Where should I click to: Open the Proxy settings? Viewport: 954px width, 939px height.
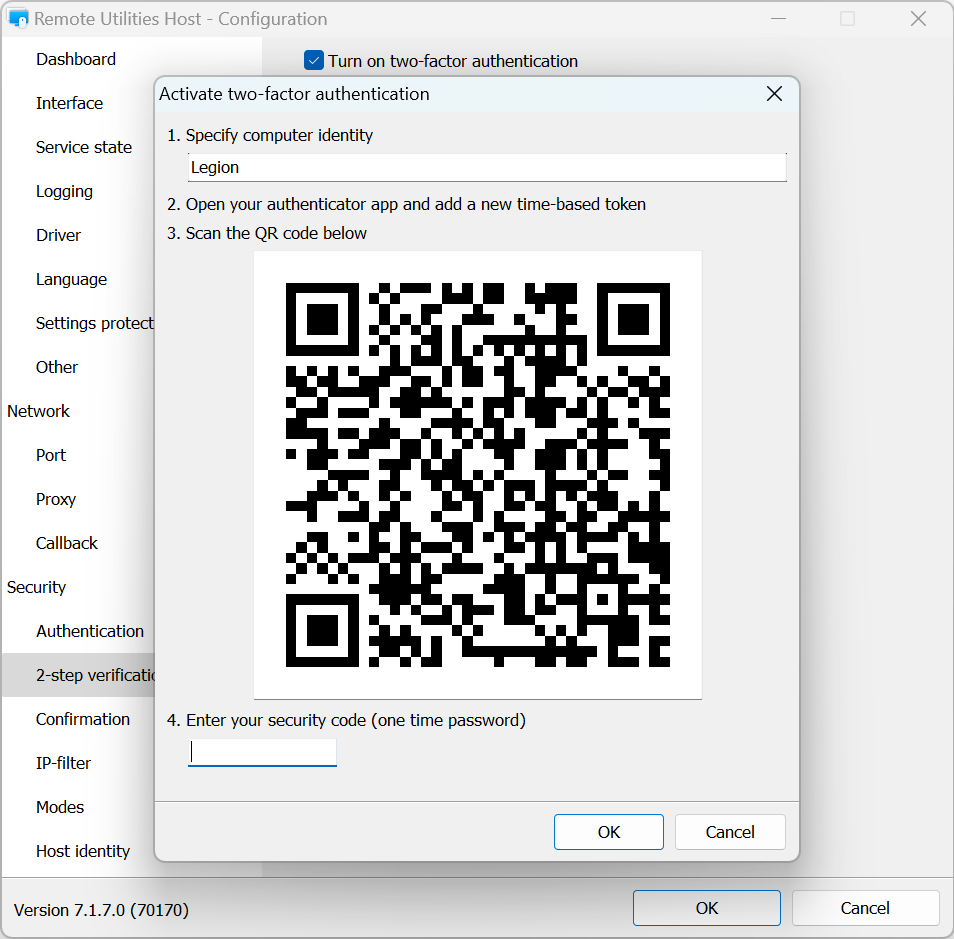(x=56, y=499)
